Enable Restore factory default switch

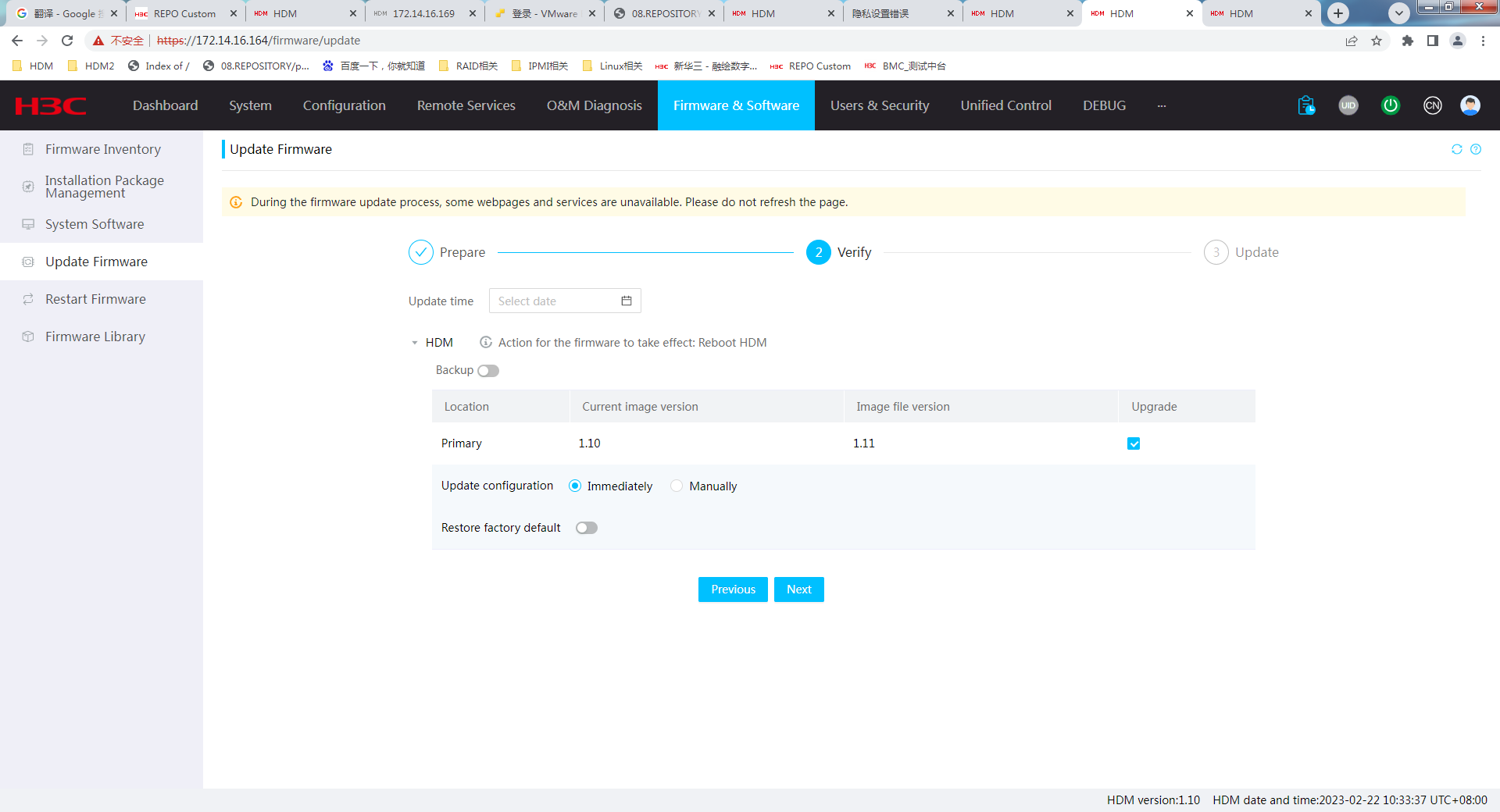587,528
